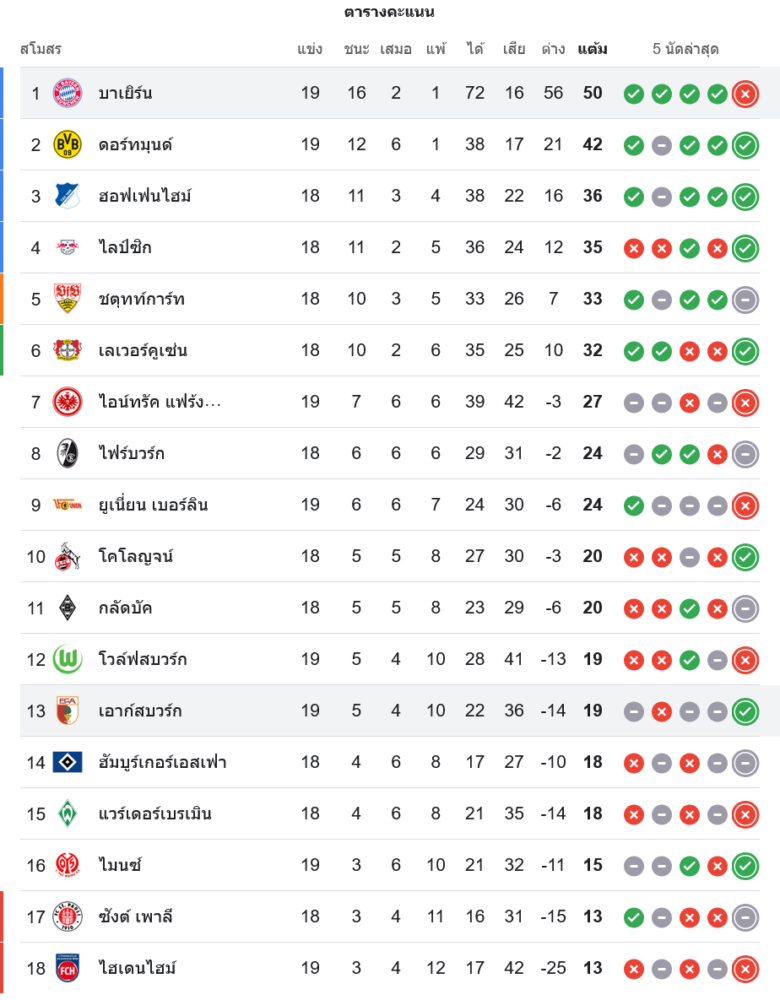Click Bayern's latest match loss indicator
Viewport: 780px width, 1000px height.
click(745, 94)
